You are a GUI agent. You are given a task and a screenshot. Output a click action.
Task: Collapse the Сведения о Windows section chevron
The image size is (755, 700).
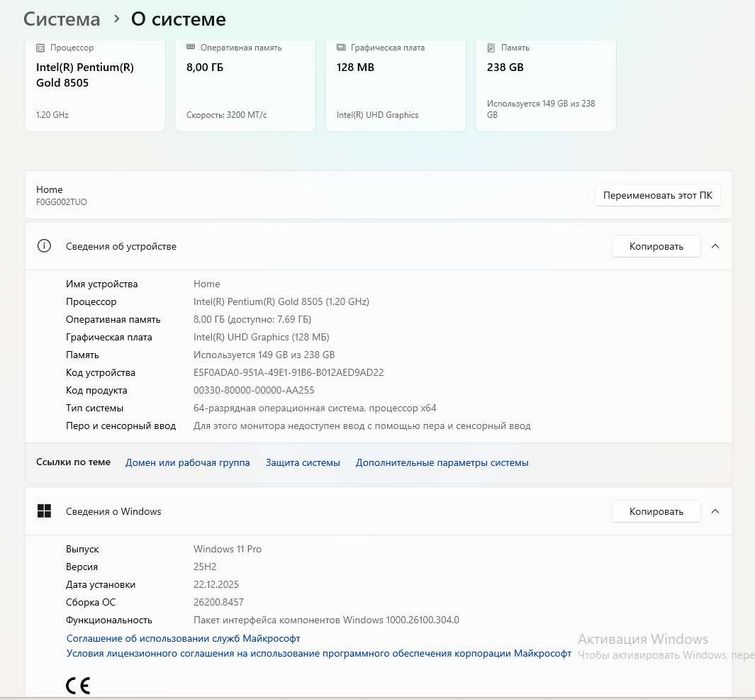pyautogui.click(x=715, y=511)
